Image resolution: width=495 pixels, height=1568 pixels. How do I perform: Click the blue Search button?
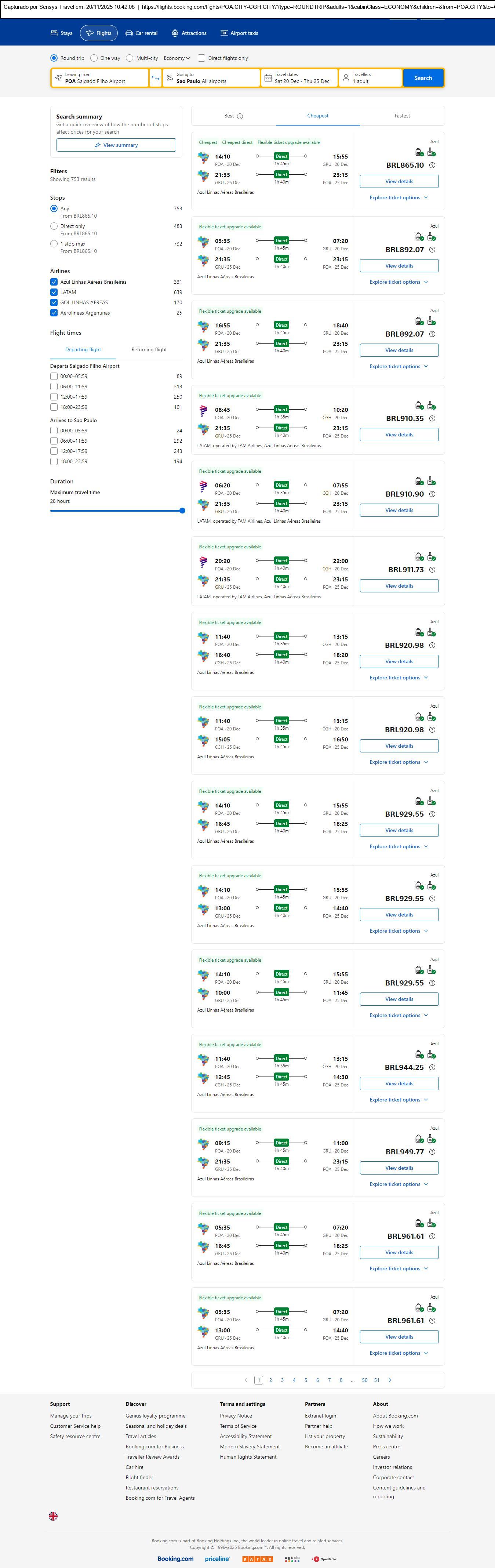coord(423,78)
